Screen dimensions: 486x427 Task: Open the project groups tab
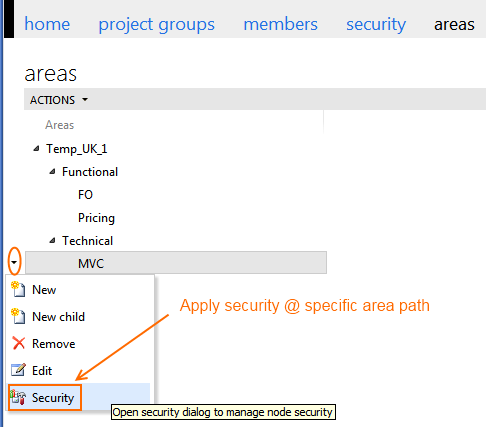point(156,25)
